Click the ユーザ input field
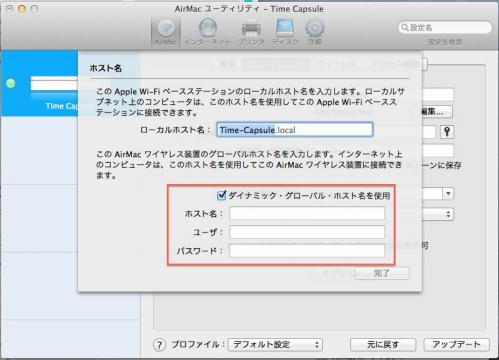Viewport: 499px width, 360px height. click(307, 232)
